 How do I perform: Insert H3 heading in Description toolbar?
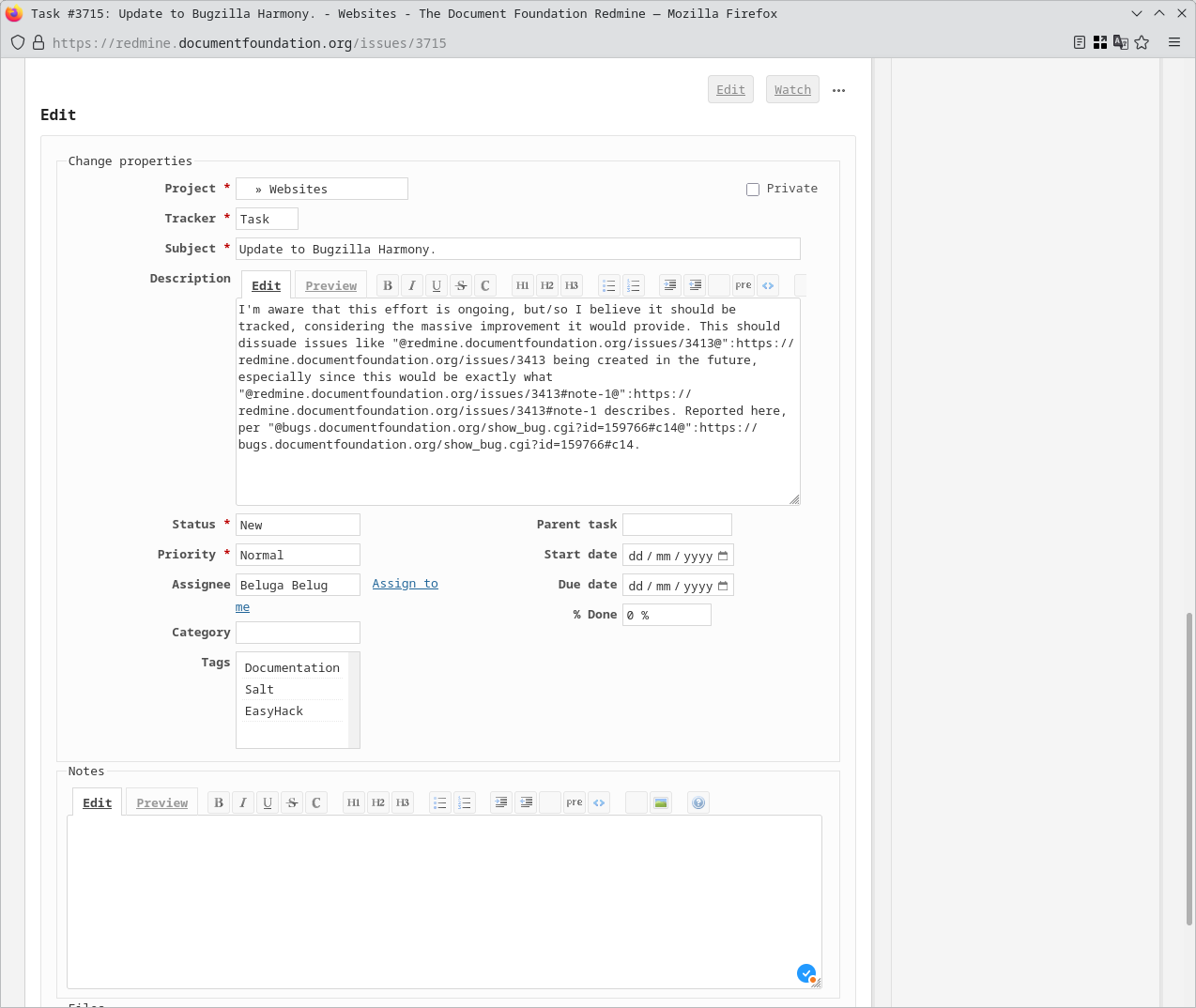coord(572,285)
